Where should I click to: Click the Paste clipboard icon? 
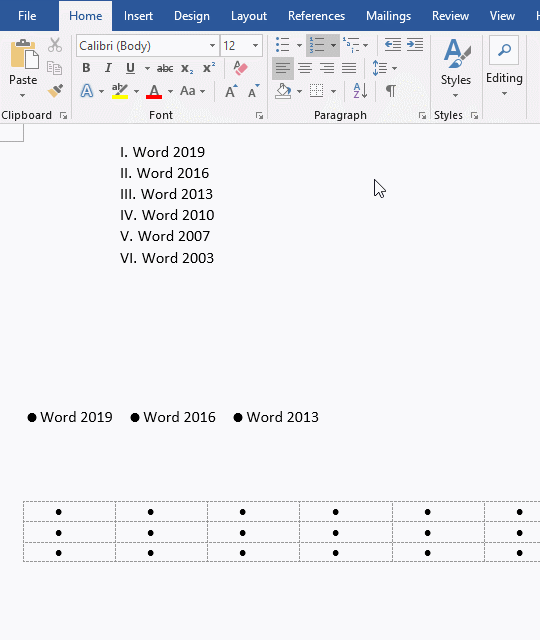(x=24, y=54)
